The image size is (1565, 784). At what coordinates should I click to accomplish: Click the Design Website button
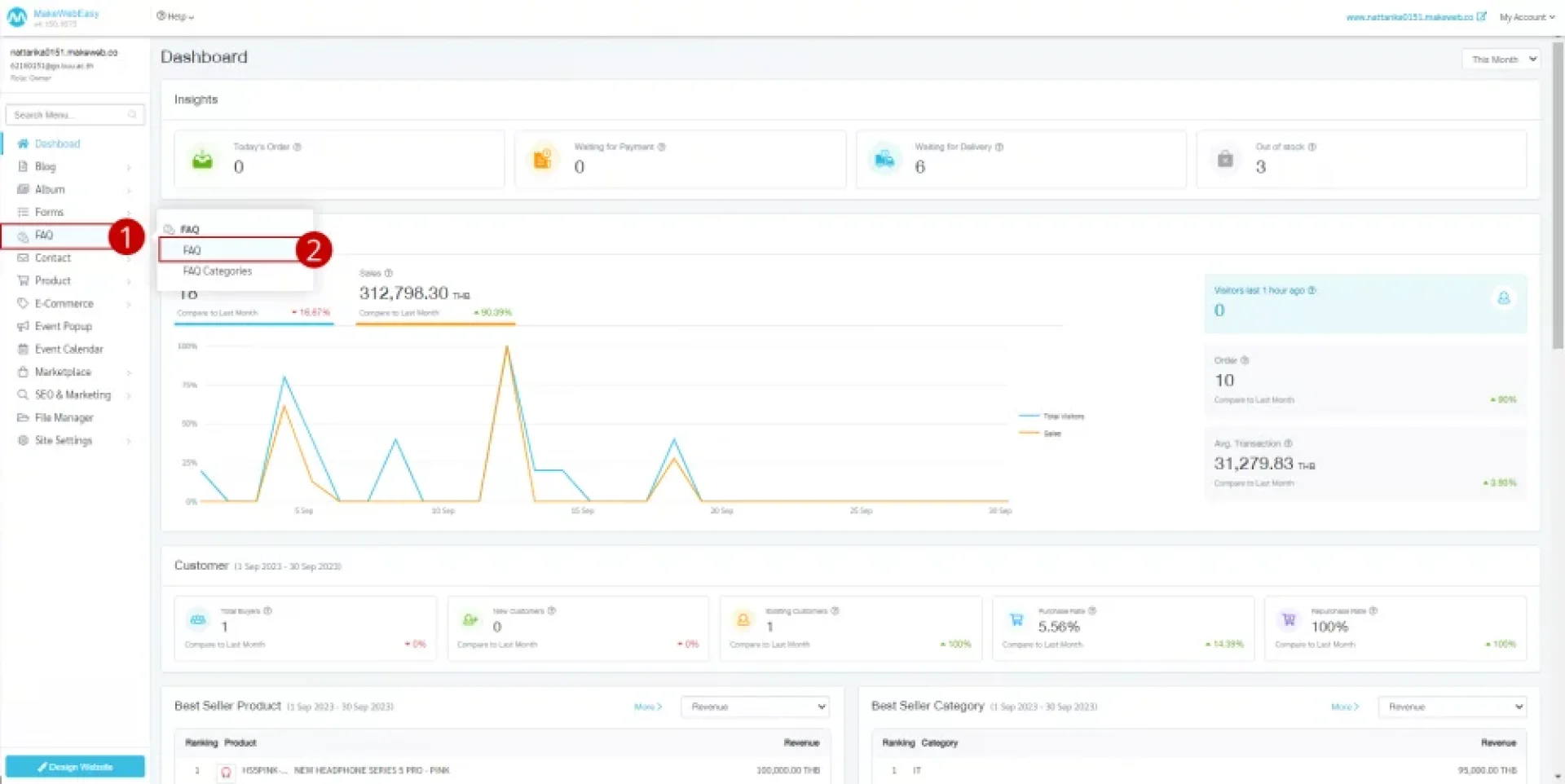pos(75,767)
